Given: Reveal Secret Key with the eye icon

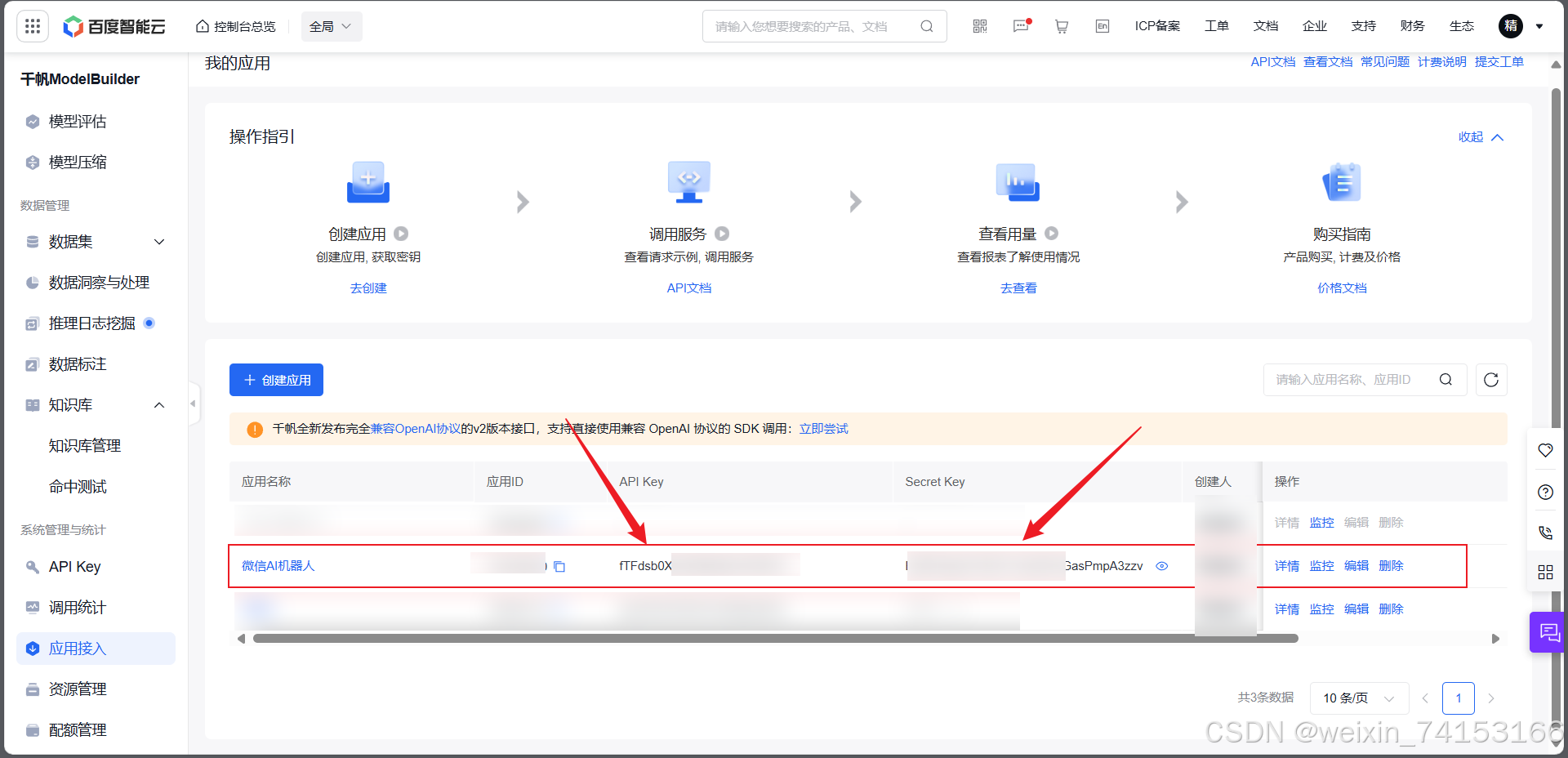Looking at the screenshot, I should coord(1162,566).
